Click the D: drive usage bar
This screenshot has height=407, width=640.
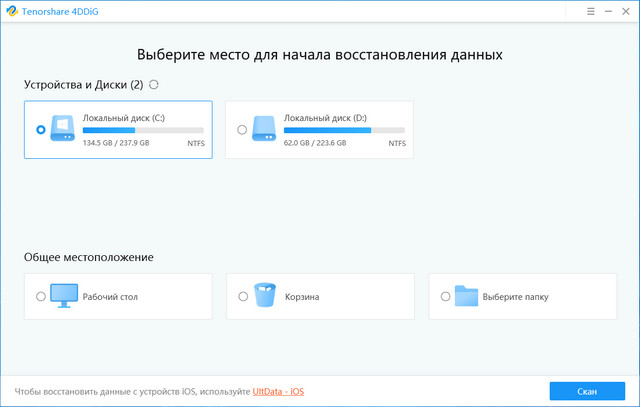pyautogui.click(x=345, y=130)
